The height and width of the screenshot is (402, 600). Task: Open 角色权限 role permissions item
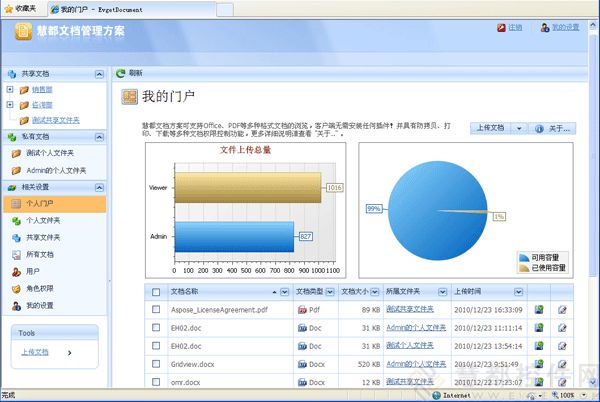click(39, 288)
